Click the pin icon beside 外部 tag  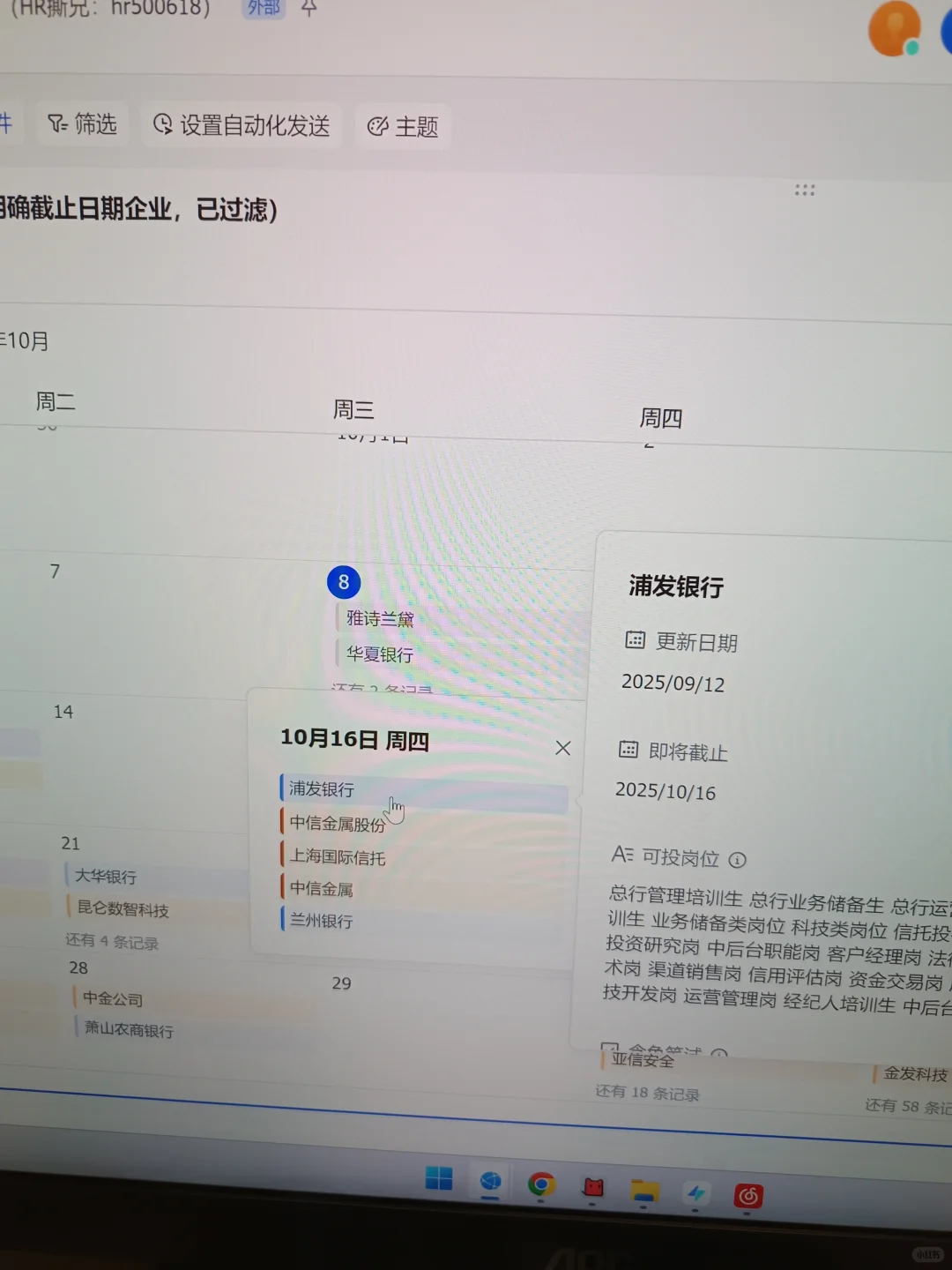(309, 9)
